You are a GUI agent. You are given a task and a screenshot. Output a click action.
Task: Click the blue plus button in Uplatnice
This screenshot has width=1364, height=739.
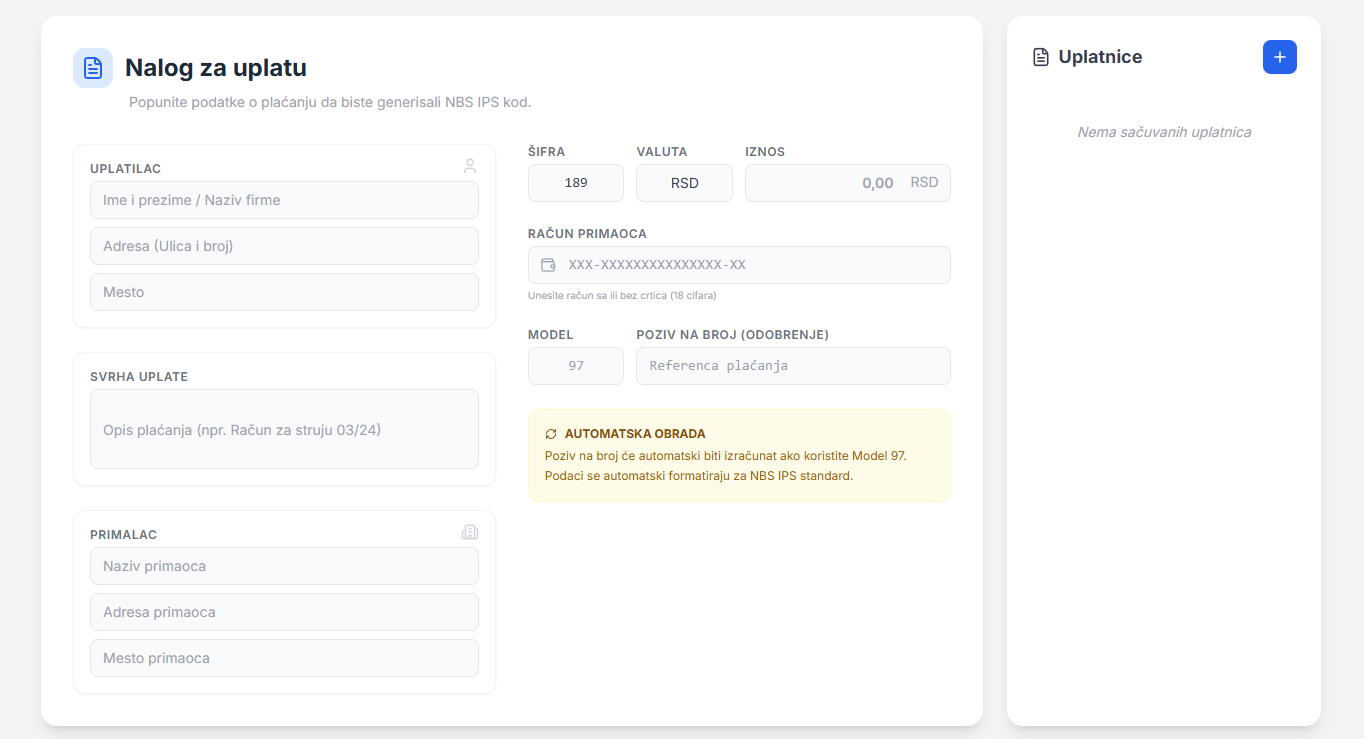click(1279, 57)
